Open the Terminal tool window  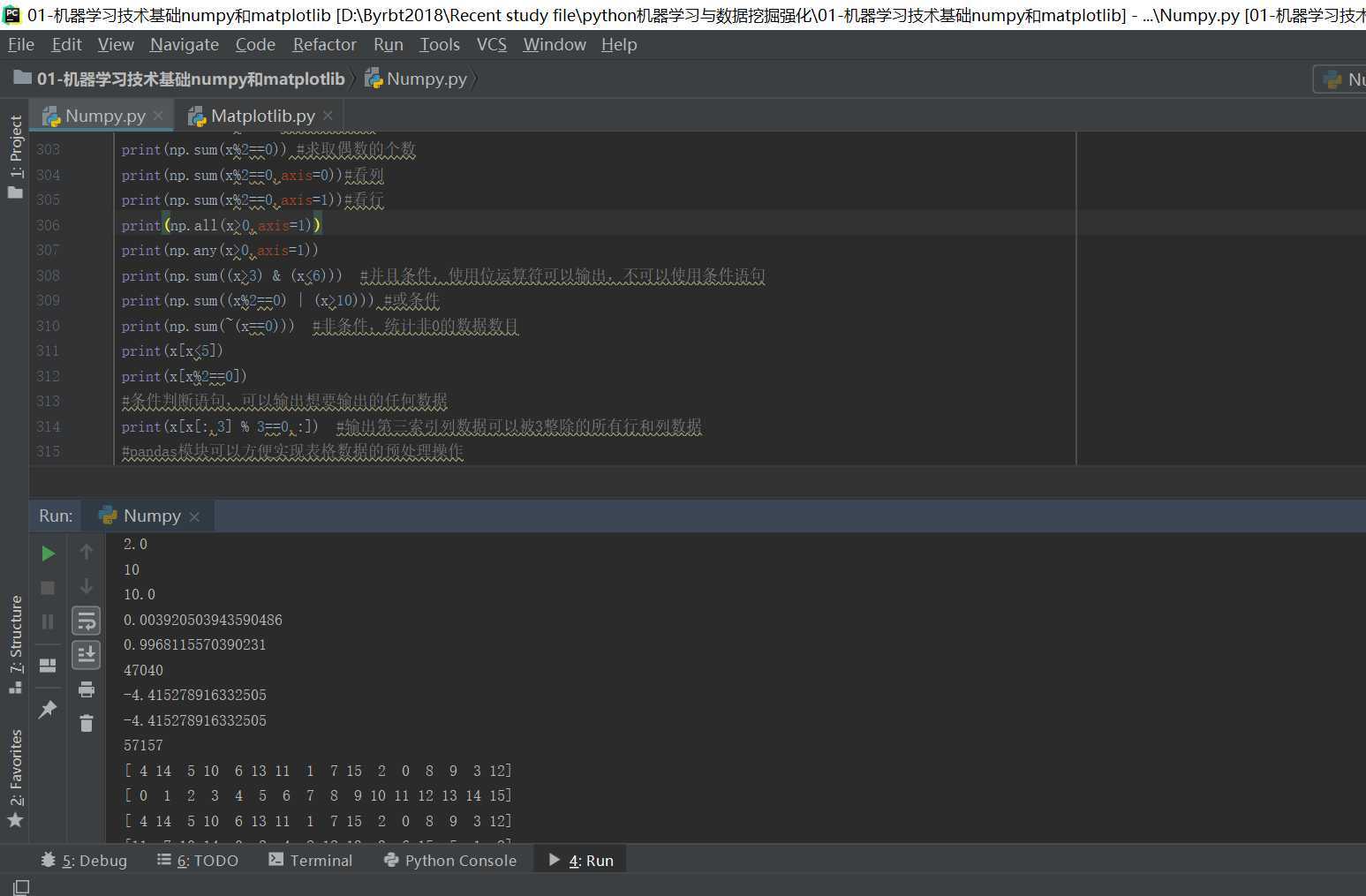point(310,860)
